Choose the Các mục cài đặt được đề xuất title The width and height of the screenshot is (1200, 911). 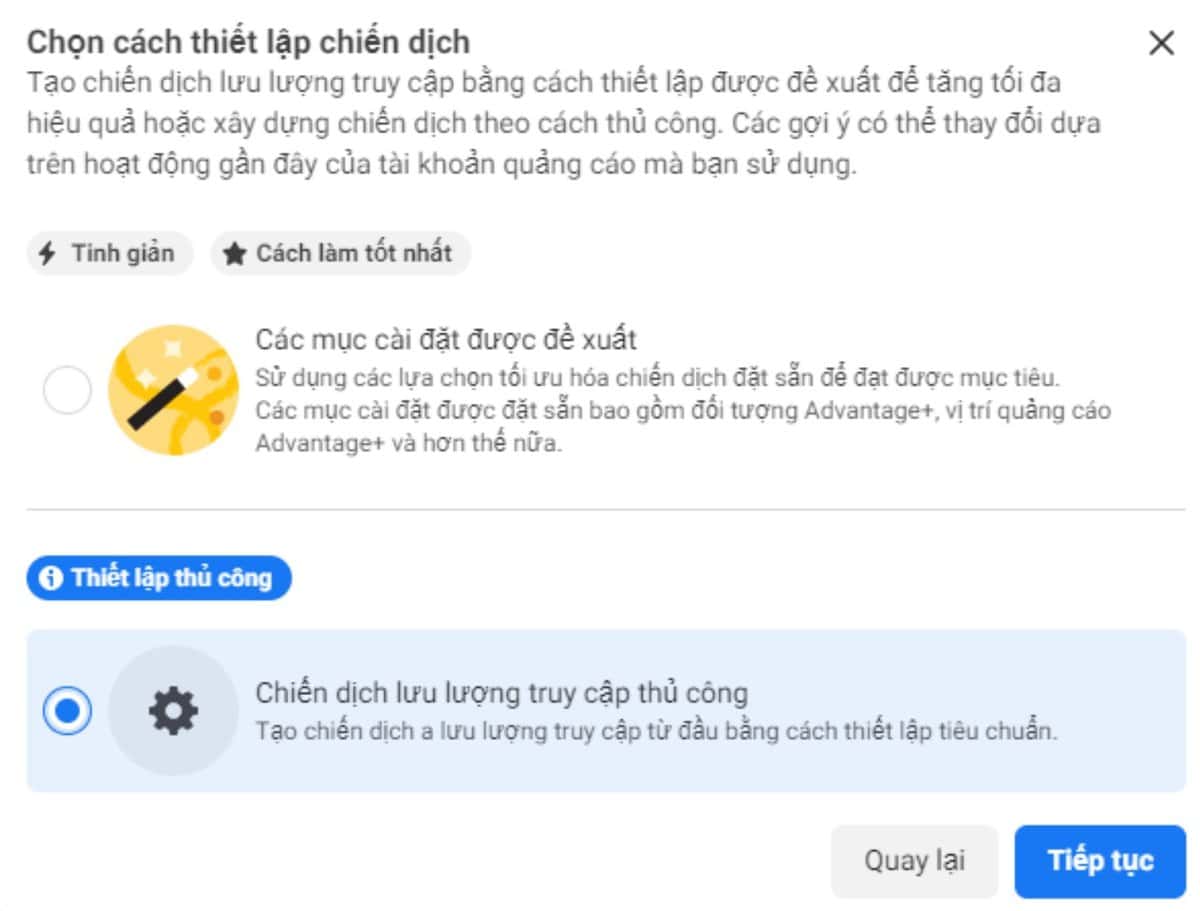pos(446,339)
